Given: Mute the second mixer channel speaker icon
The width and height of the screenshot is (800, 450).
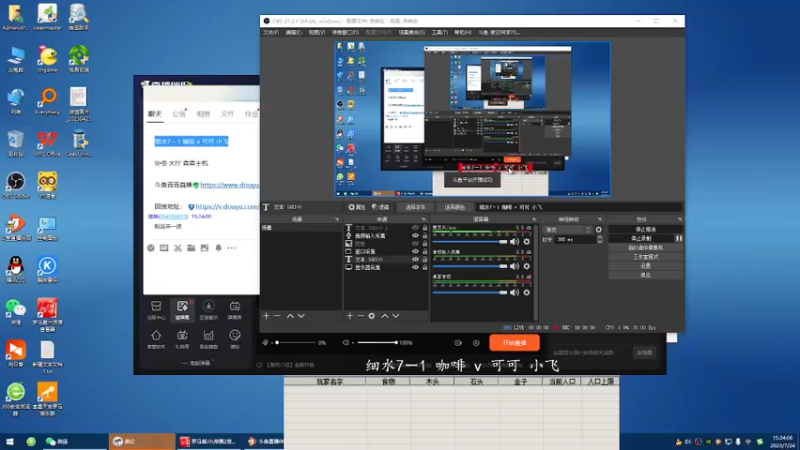Looking at the screenshot, I should pyautogui.click(x=514, y=266).
